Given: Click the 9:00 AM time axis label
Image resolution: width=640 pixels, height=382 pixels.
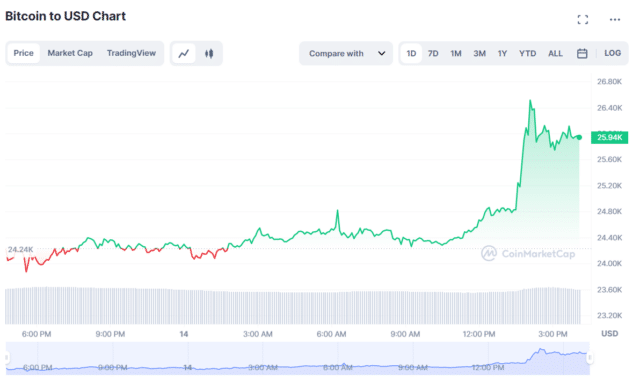Looking at the screenshot, I should point(405,334).
